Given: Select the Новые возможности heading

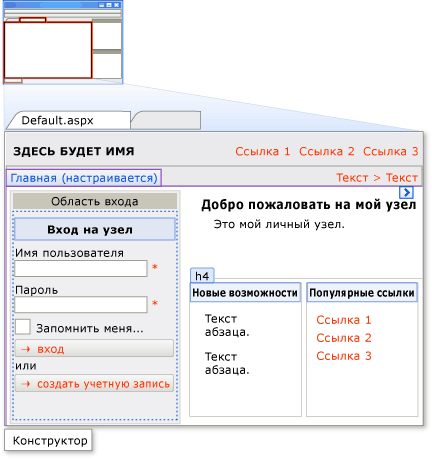Looking at the screenshot, I should pyautogui.click(x=245, y=293).
